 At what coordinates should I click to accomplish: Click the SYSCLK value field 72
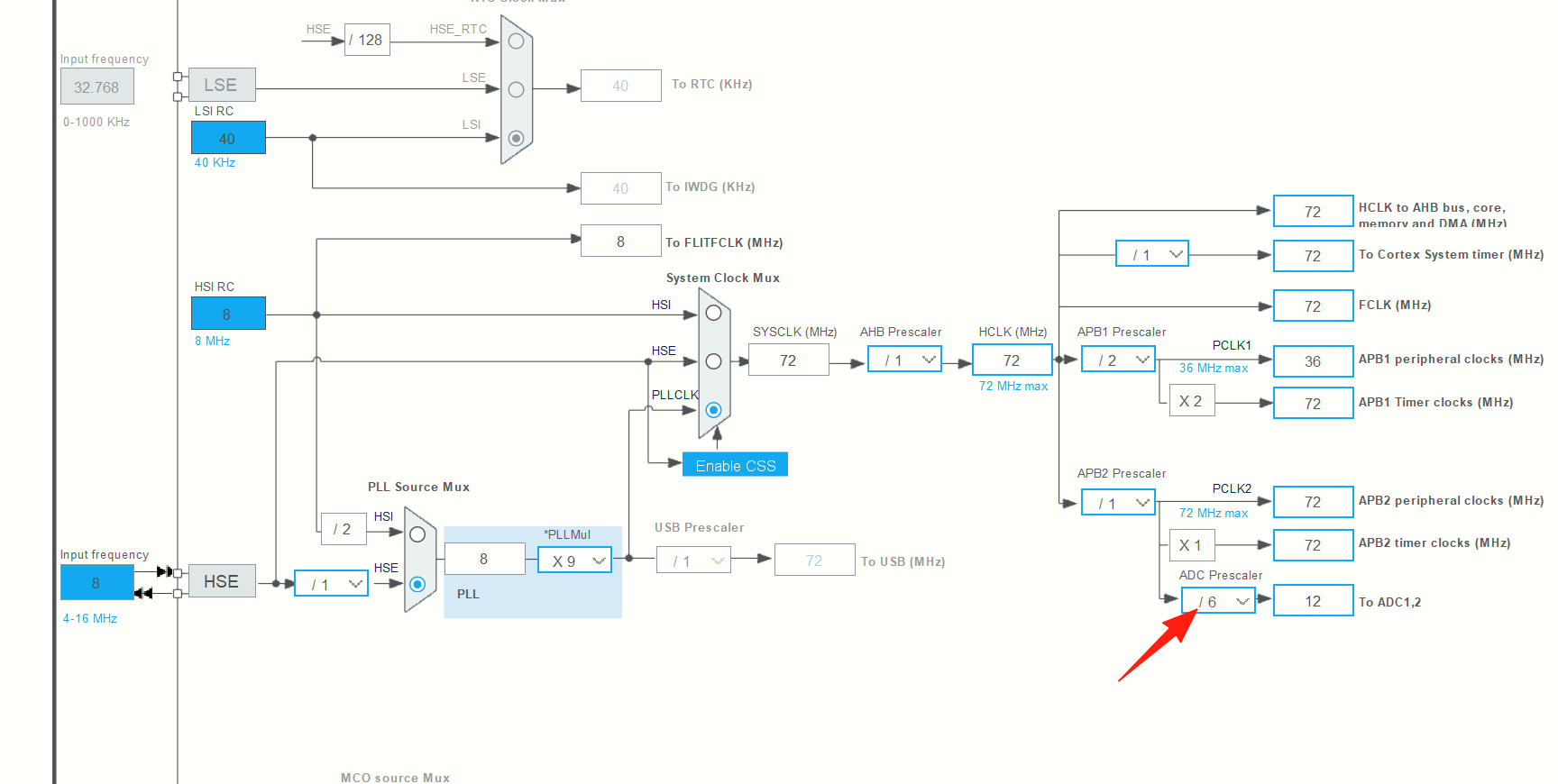point(788,360)
